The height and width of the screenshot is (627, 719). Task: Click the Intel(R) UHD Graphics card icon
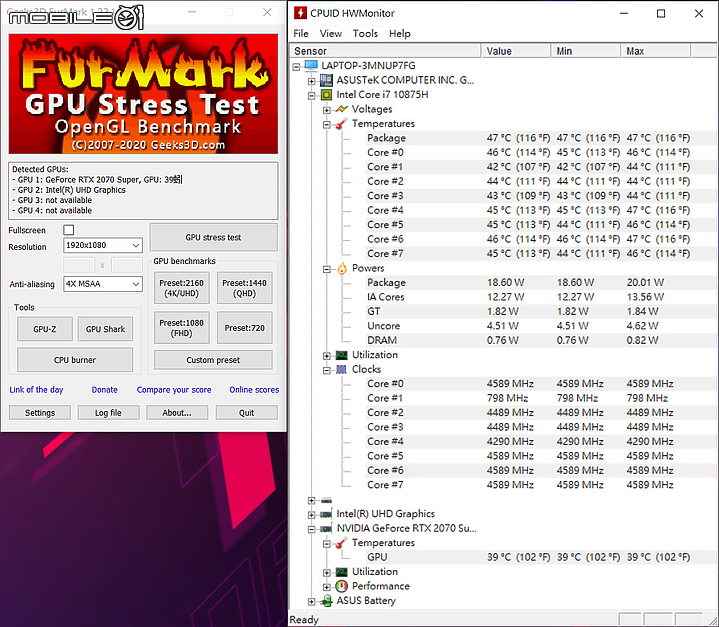click(x=326, y=514)
